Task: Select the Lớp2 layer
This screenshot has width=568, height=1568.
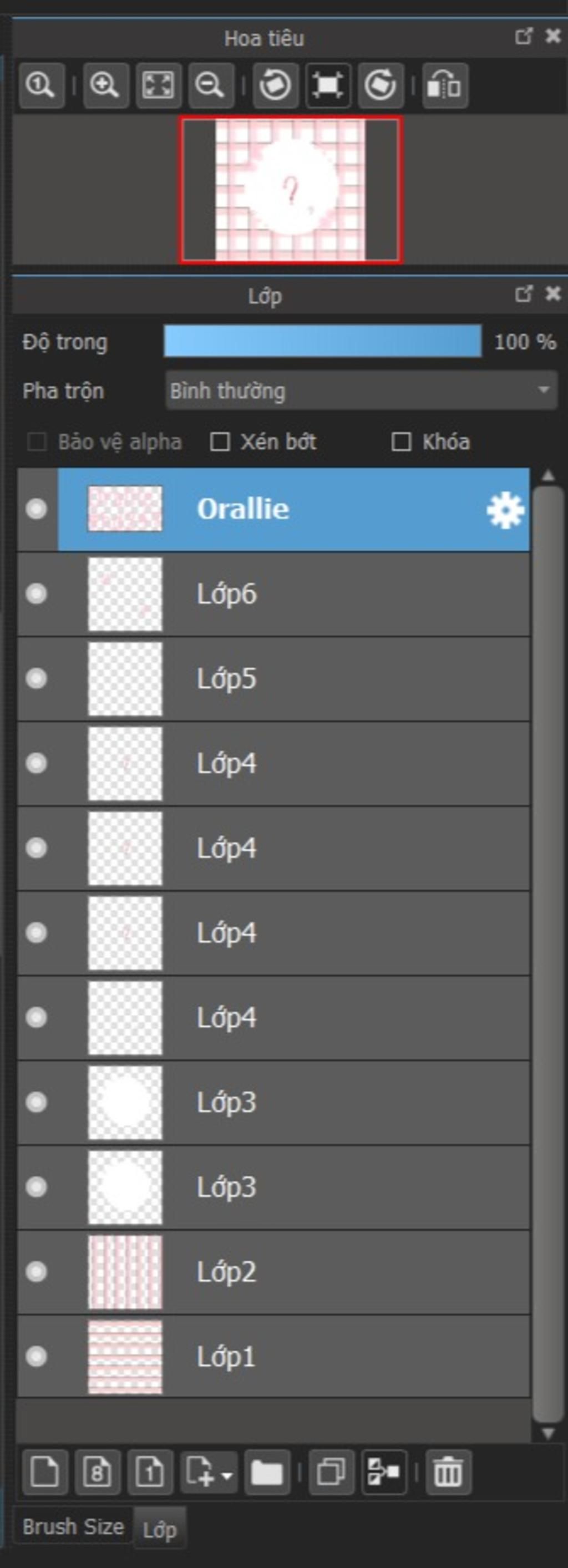Action: coord(273,1272)
